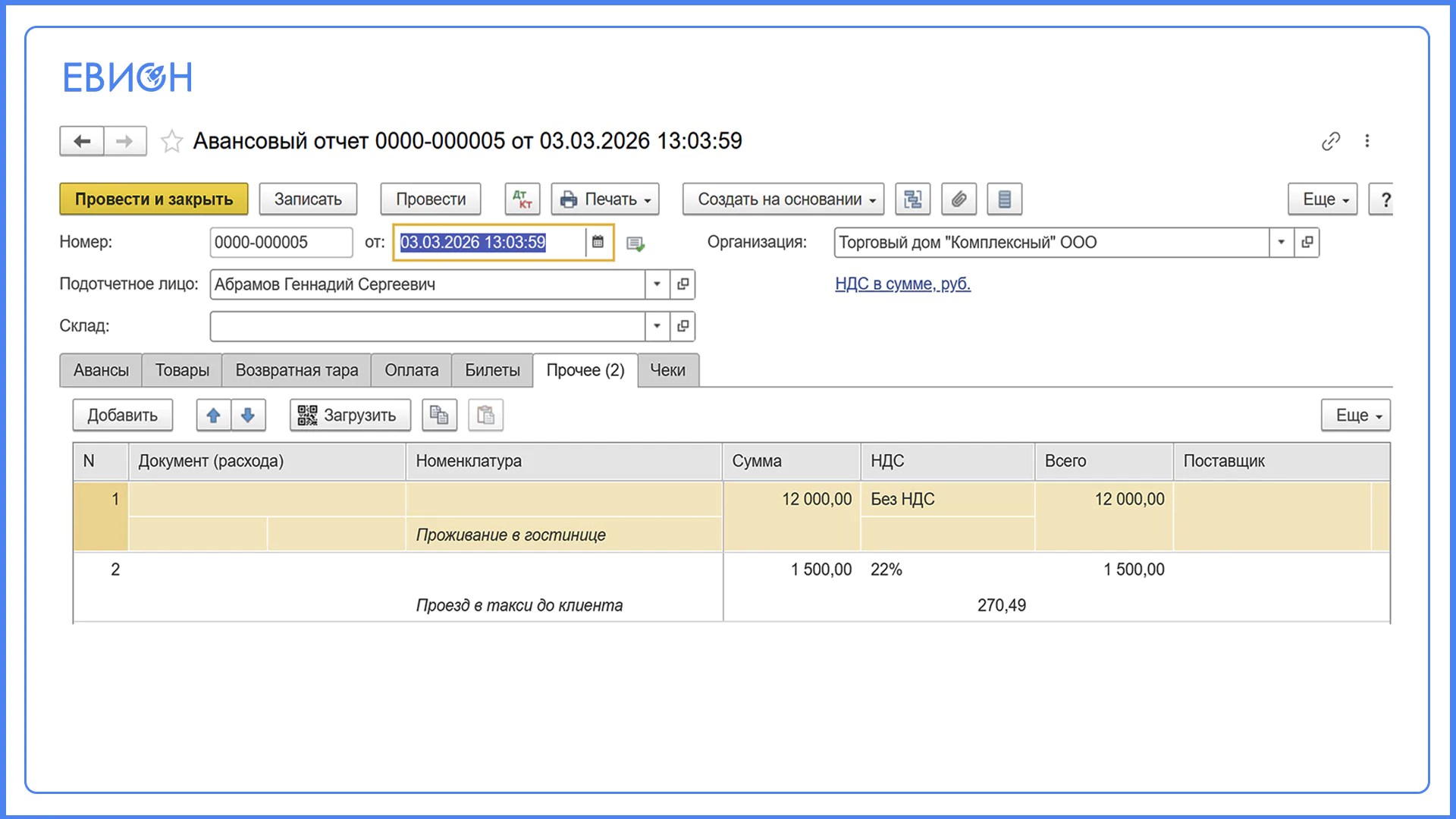Click Провести и закрыть button
Viewport: 1456px width, 819px height.
tap(154, 199)
